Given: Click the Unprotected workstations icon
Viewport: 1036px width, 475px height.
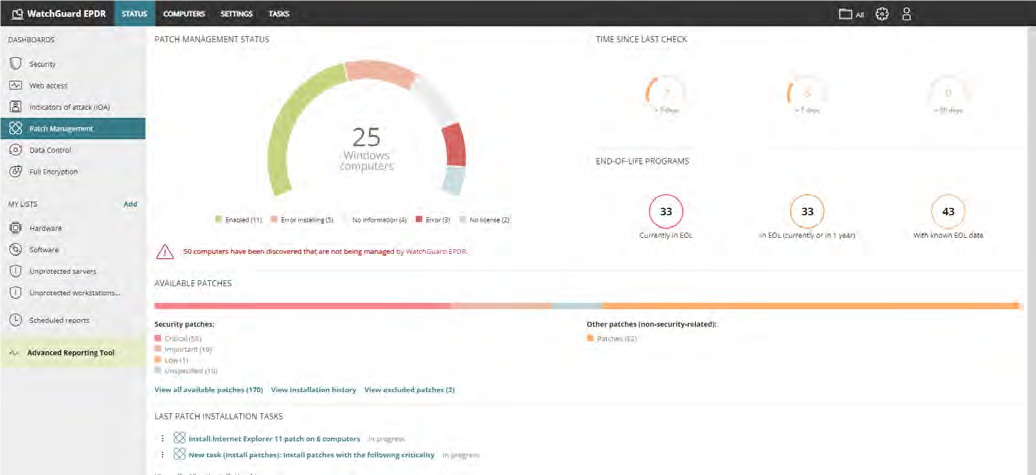Looking at the screenshot, I should 17,293.
